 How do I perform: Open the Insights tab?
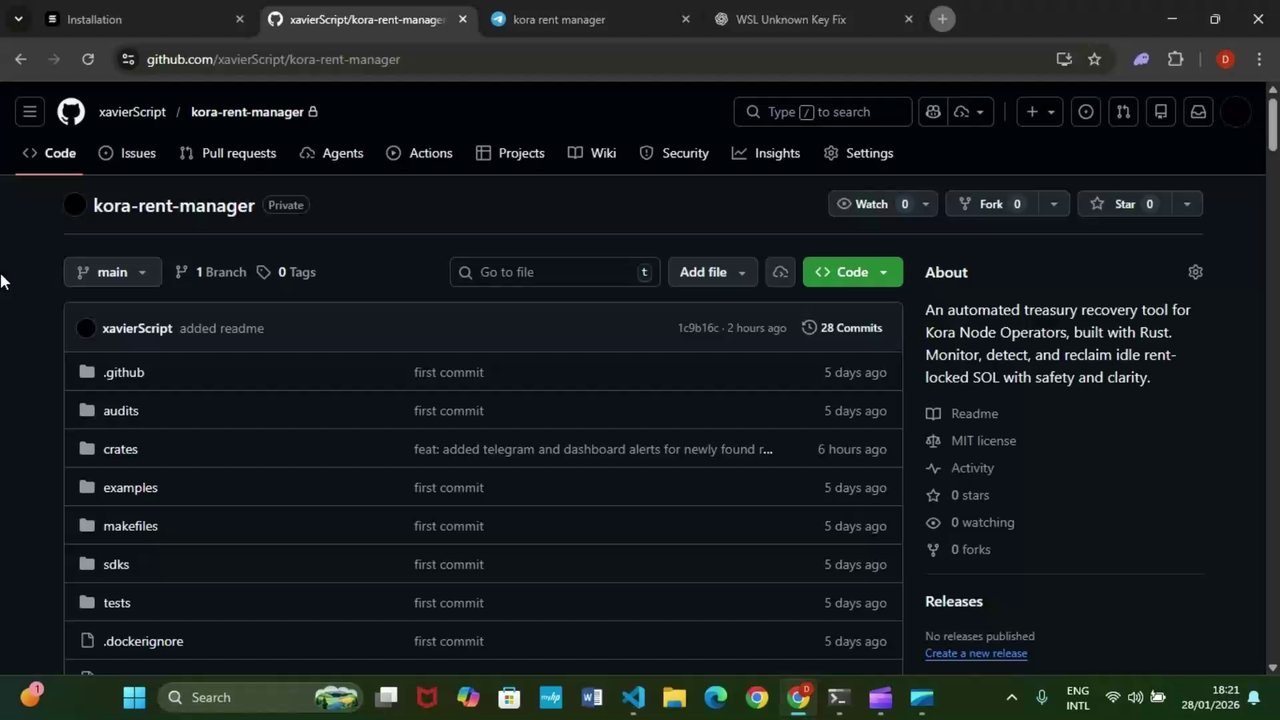(x=766, y=153)
